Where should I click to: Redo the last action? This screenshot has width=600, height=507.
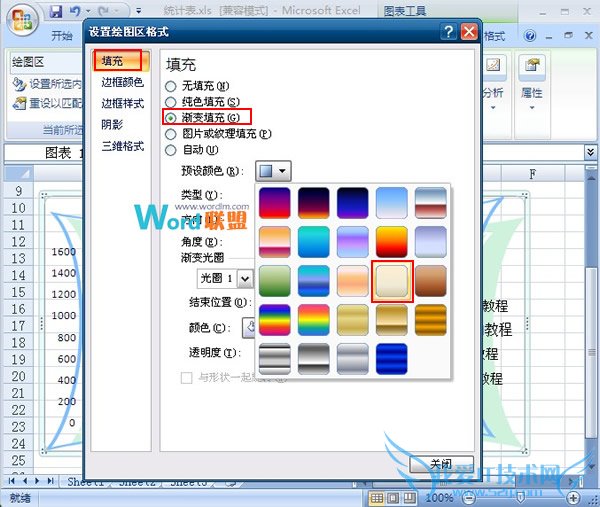point(104,11)
